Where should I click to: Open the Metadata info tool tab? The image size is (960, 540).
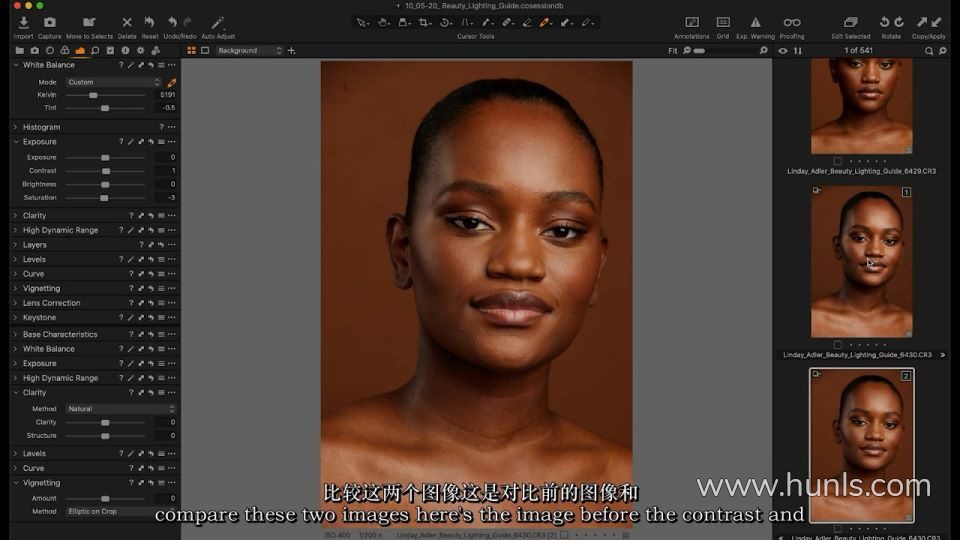pos(125,51)
